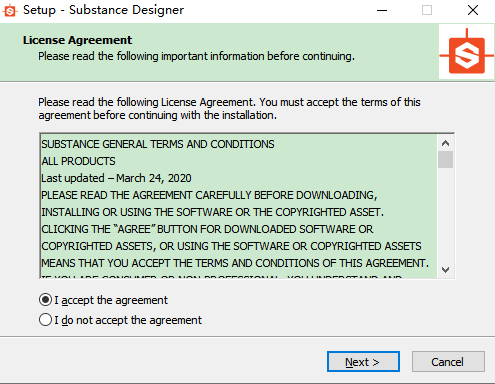Click the line starting "MEANS THAT YOU ACCEPT"
This screenshot has height=384, width=495.
(235, 263)
